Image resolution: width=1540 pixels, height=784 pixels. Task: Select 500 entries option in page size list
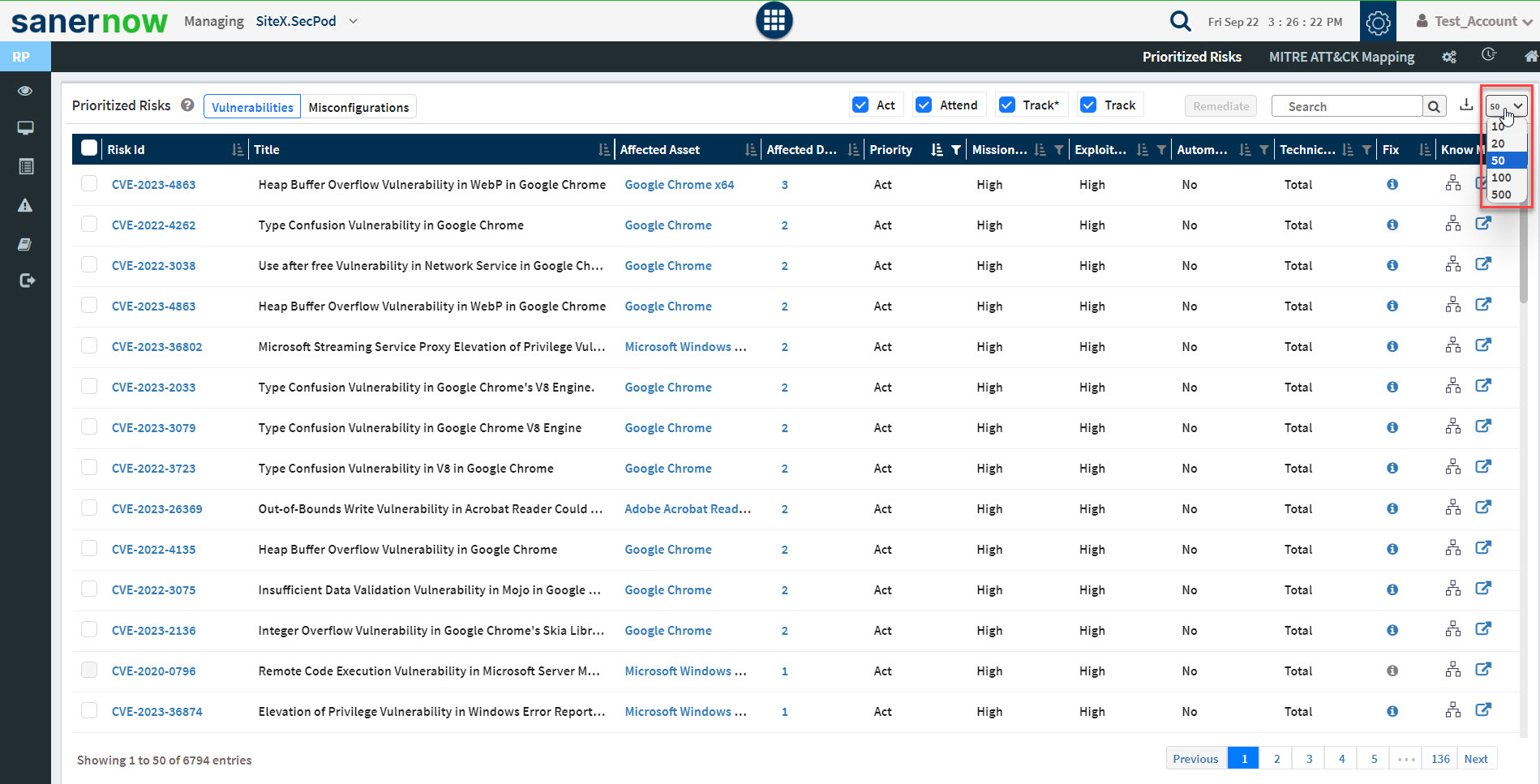click(x=1507, y=195)
